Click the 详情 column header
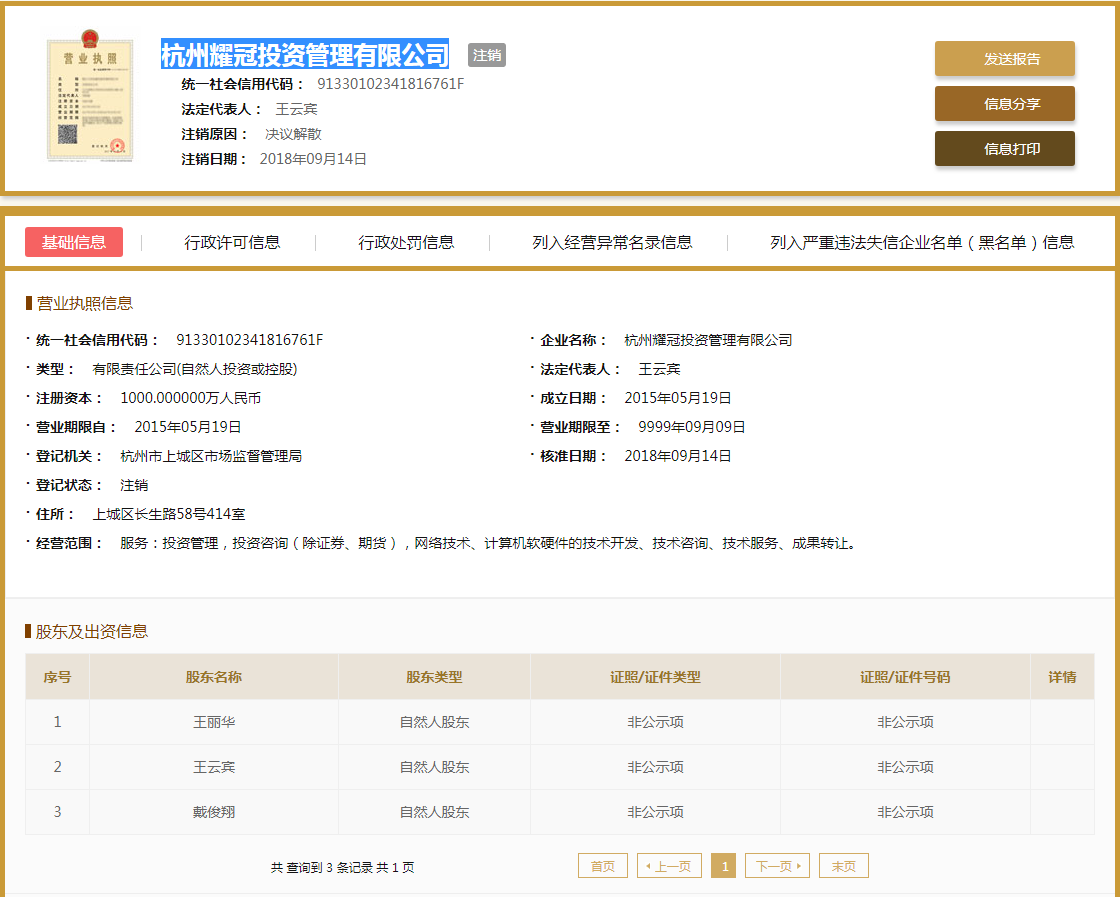Viewport: 1120px width, 897px height. click(1062, 677)
